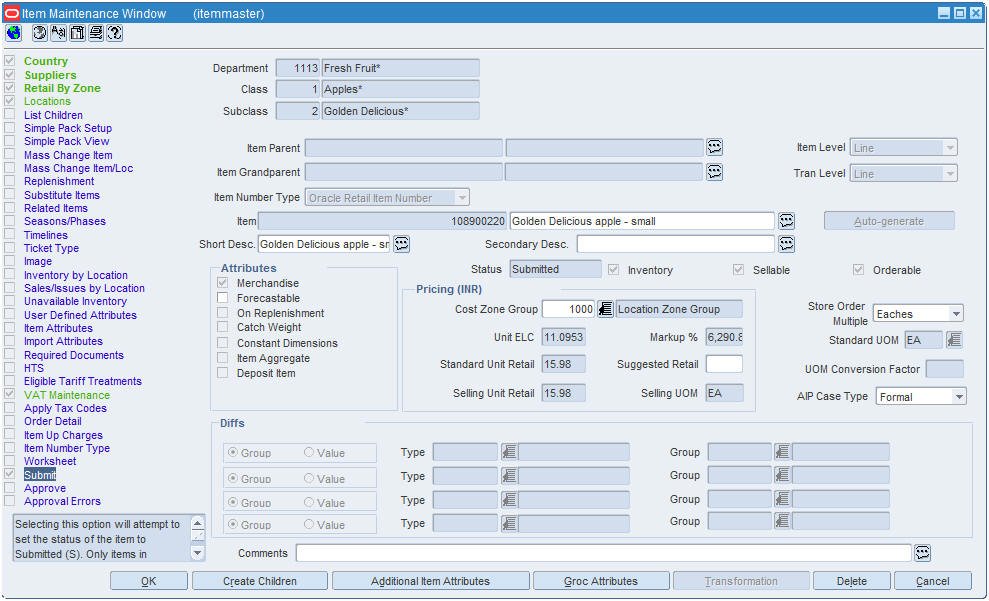The image size is (989, 601).
Task: Click the Create Children button
Action: [260, 581]
